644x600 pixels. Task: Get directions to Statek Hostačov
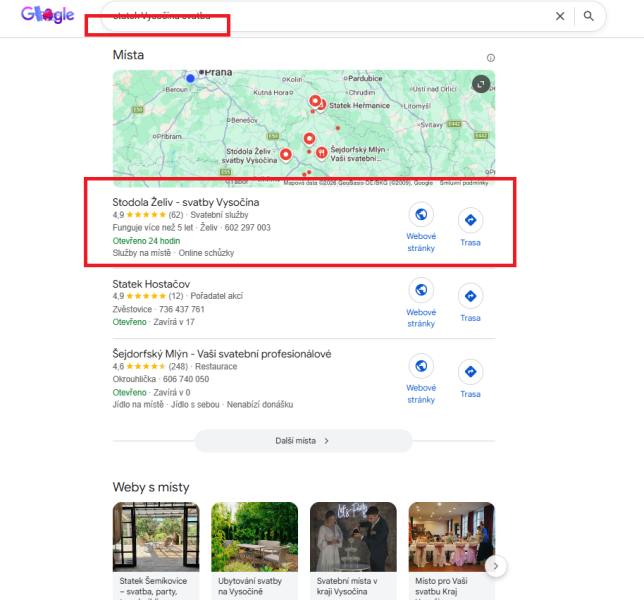[x=470, y=296]
